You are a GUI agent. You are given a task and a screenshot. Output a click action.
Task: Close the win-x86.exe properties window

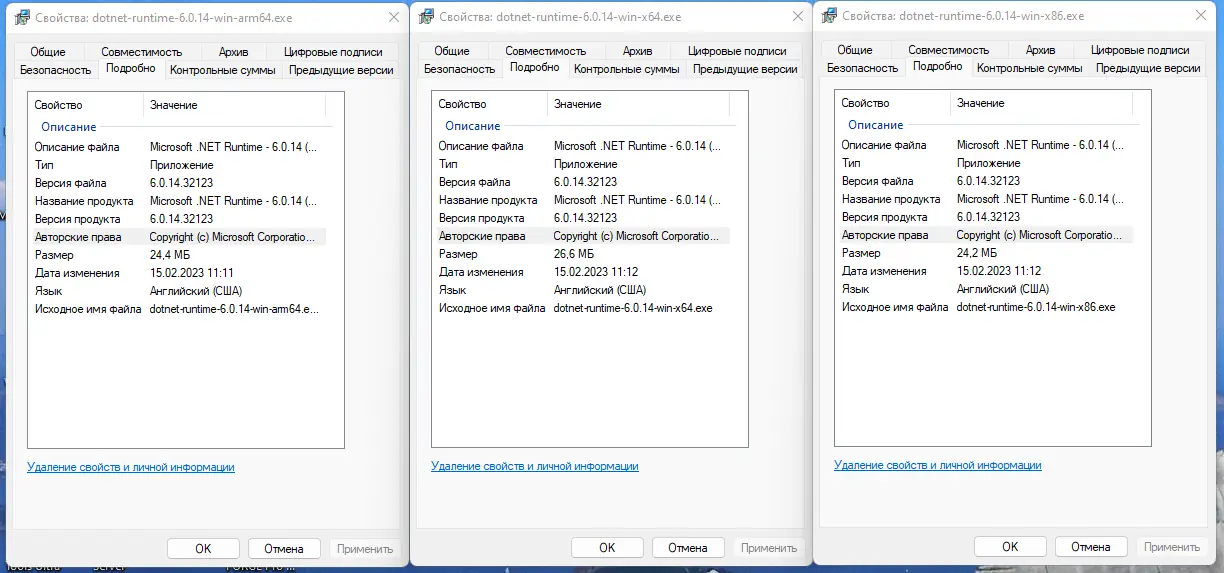tap(1197, 15)
